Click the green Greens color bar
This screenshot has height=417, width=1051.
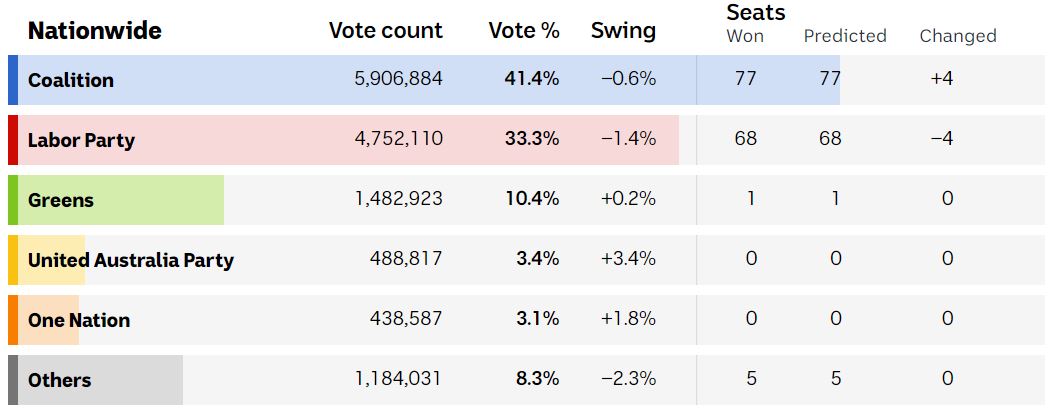point(12,200)
